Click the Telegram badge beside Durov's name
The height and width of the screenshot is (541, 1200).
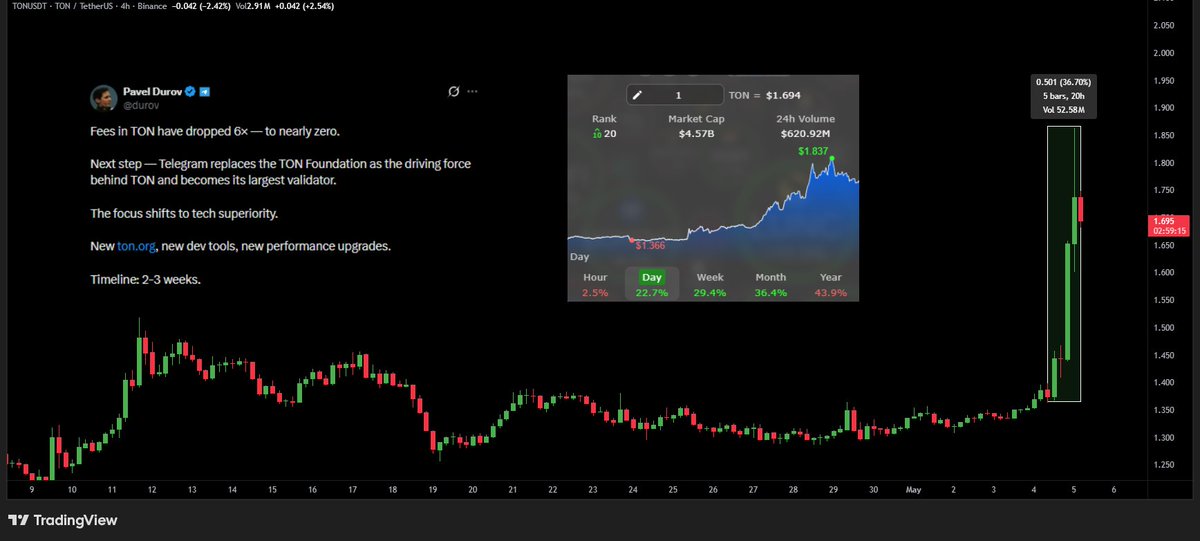(204, 91)
